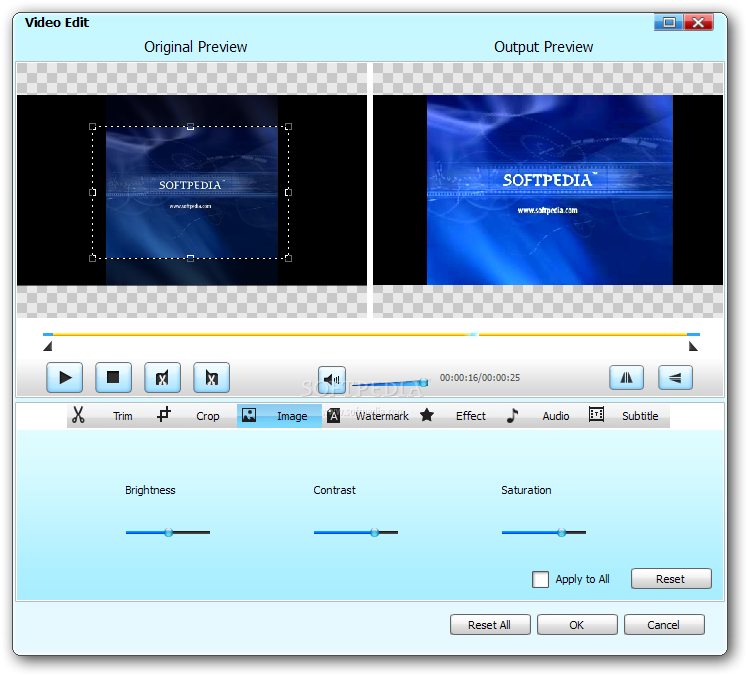Select the Image tab

[x=279, y=416]
